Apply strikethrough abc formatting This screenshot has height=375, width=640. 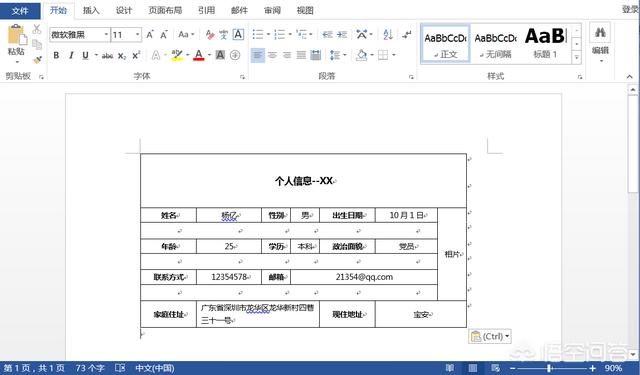click(x=107, y=55)
